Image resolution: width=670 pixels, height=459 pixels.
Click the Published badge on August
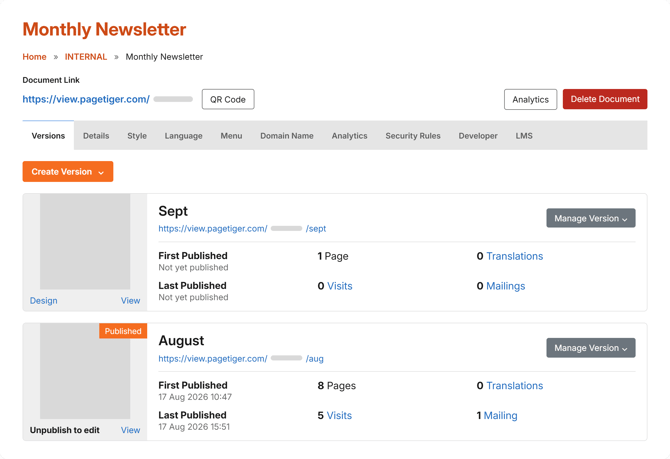[x=123, y=331]
